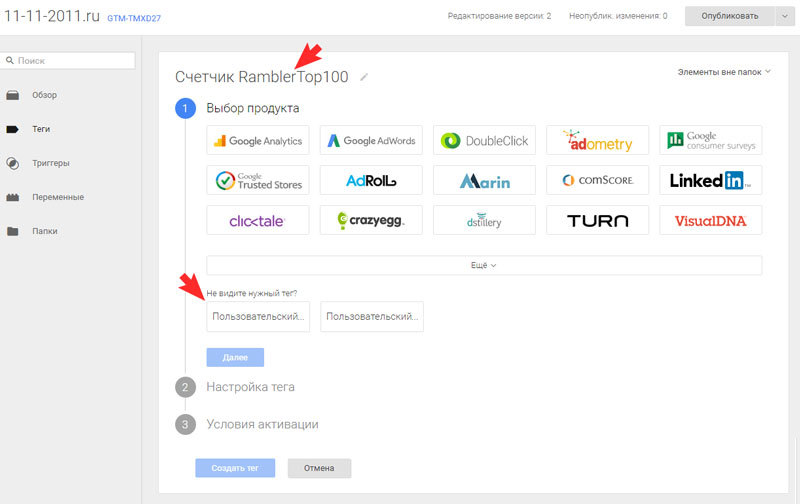The width and height of the screenshot is (800, 504).
Task: Open the Триггеры section
Action: (51, 163)
